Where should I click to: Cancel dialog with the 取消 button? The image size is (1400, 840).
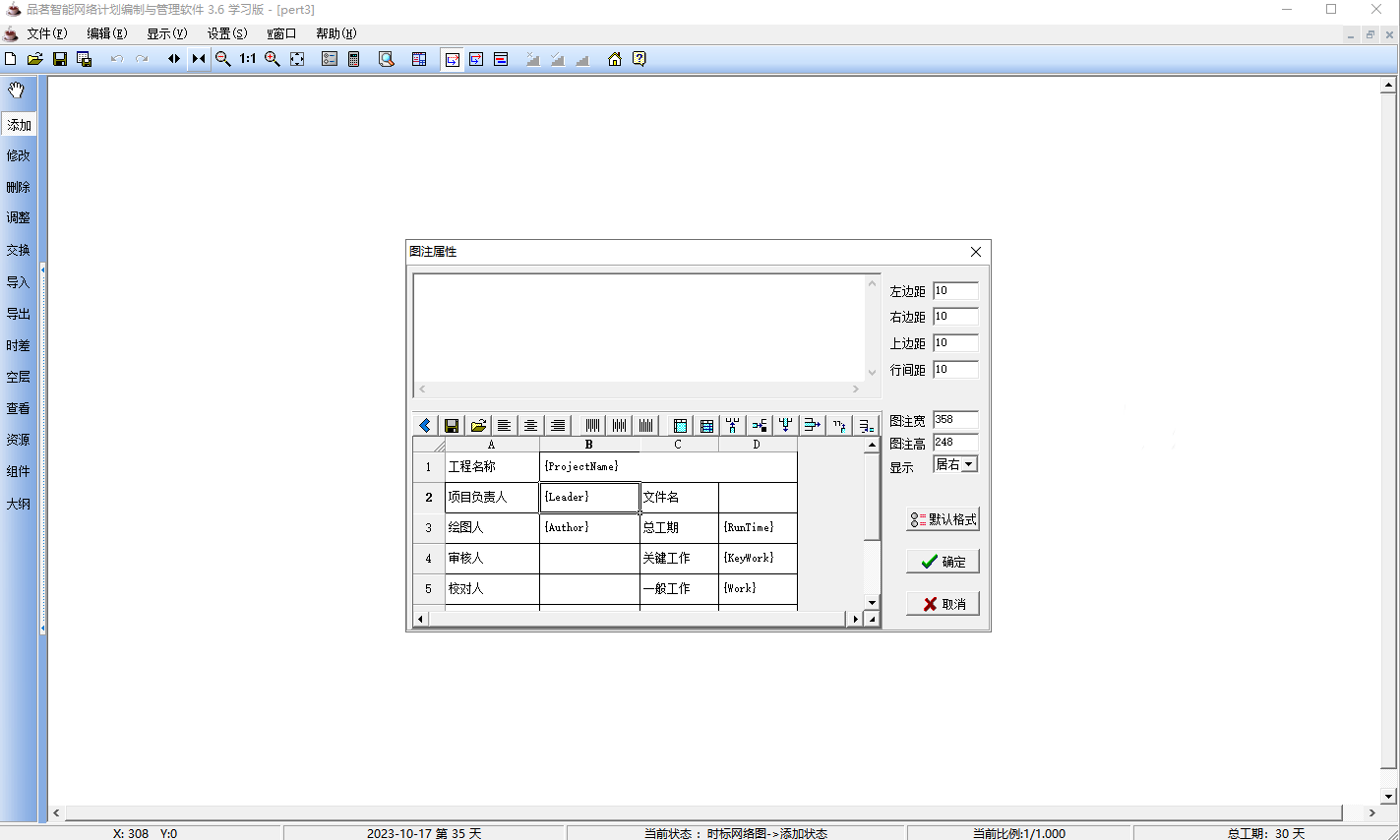[x=943, y=604]
